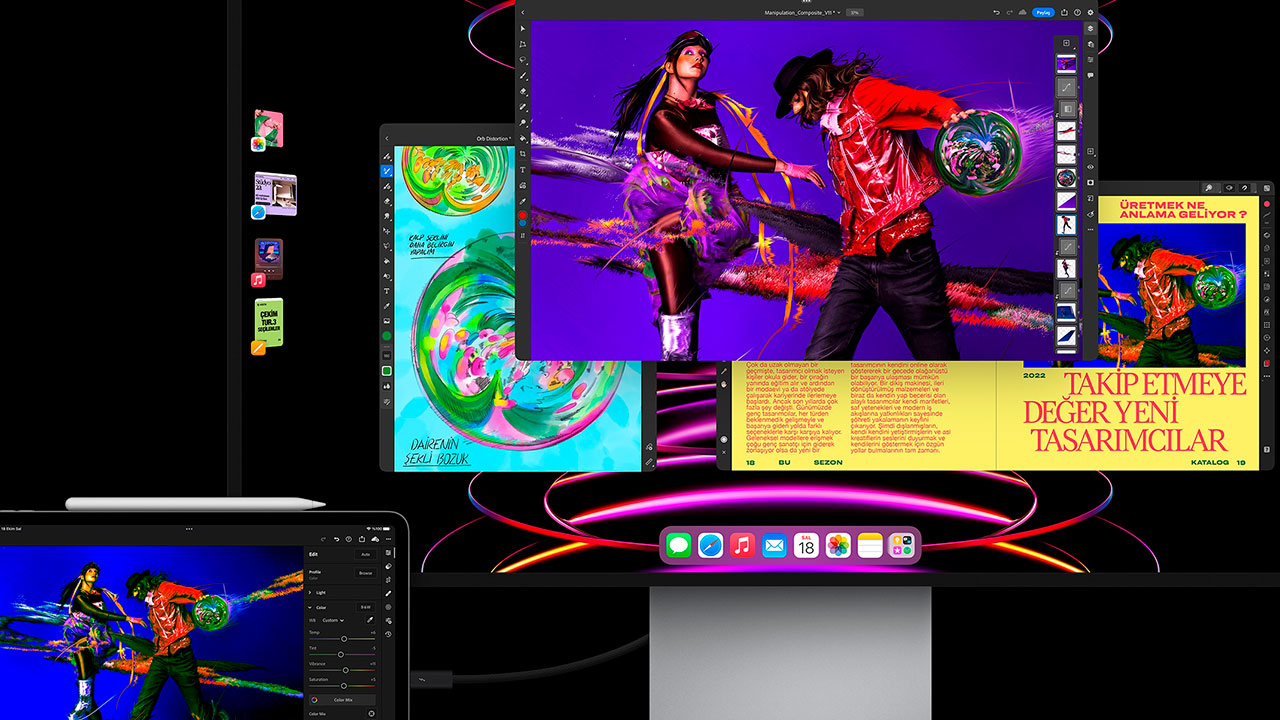
Task: Toggle the B&W button in Color section
Action: [365, 607]
